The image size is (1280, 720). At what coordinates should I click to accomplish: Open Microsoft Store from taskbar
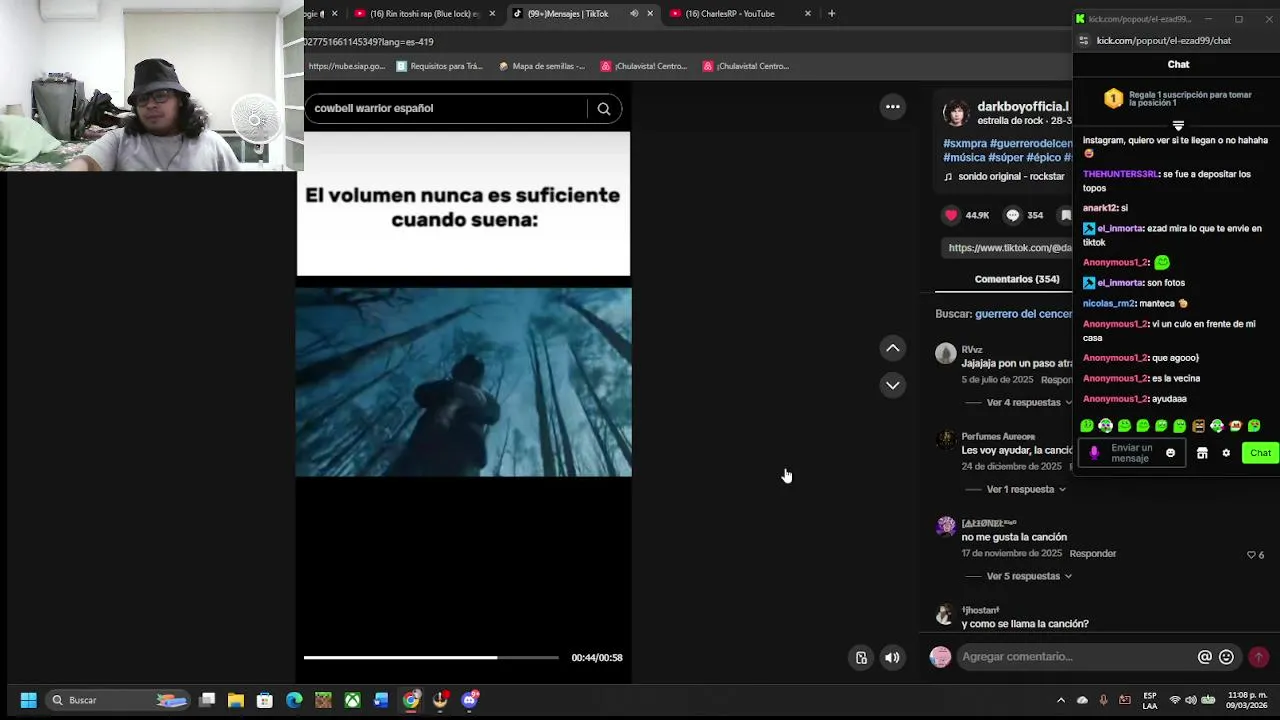[x=265, y=700]
